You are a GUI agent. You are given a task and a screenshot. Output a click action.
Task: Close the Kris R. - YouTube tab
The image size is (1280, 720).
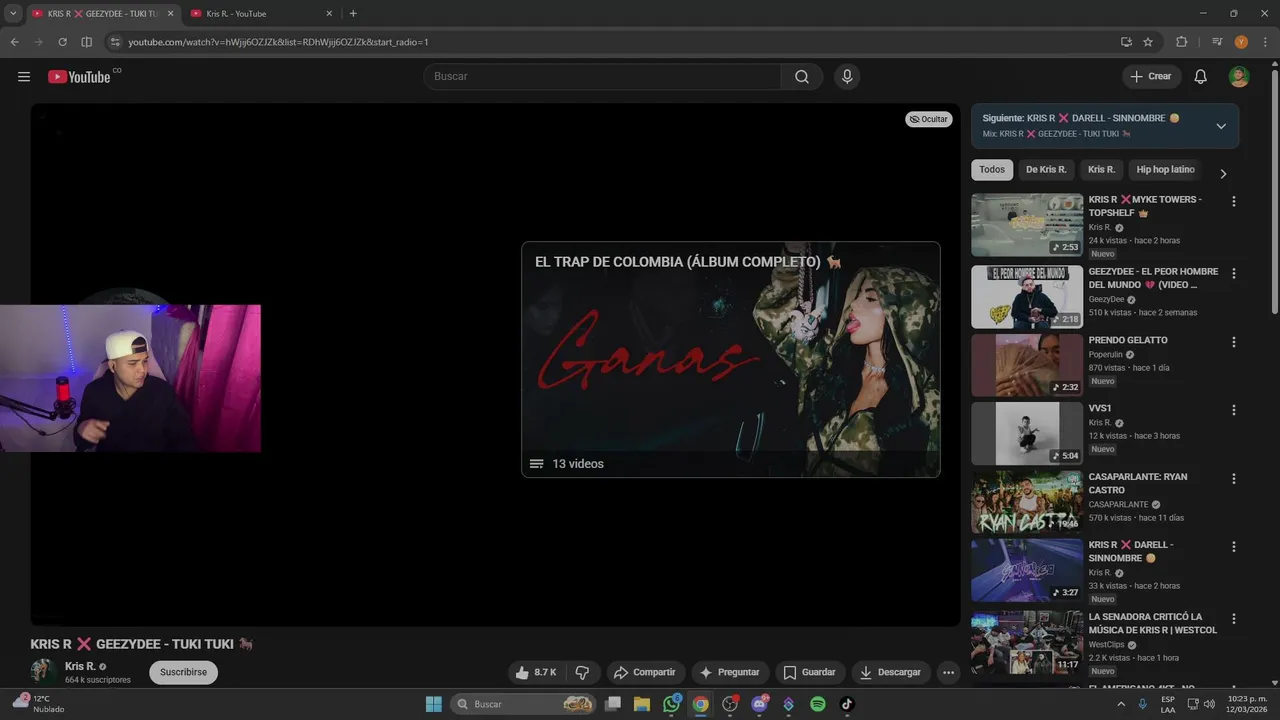pos(329,13)
